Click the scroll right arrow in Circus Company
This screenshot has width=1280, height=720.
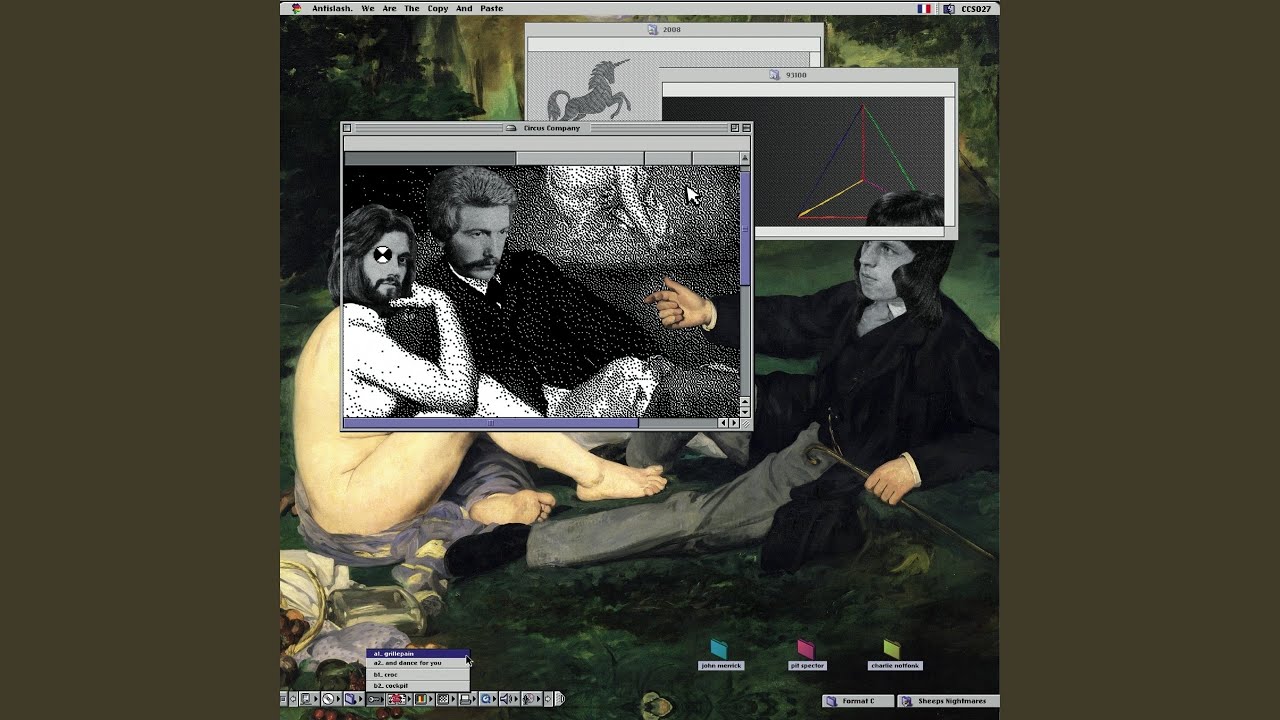click(x=734, y=423)
